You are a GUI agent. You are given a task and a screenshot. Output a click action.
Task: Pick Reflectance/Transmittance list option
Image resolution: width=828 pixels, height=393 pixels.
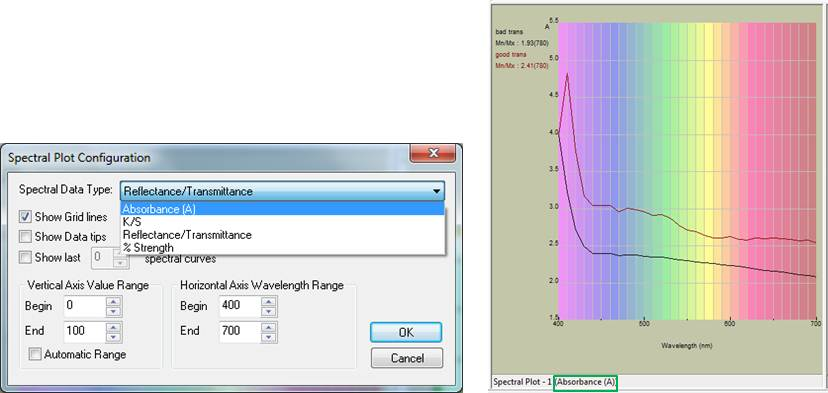[283, 235]
